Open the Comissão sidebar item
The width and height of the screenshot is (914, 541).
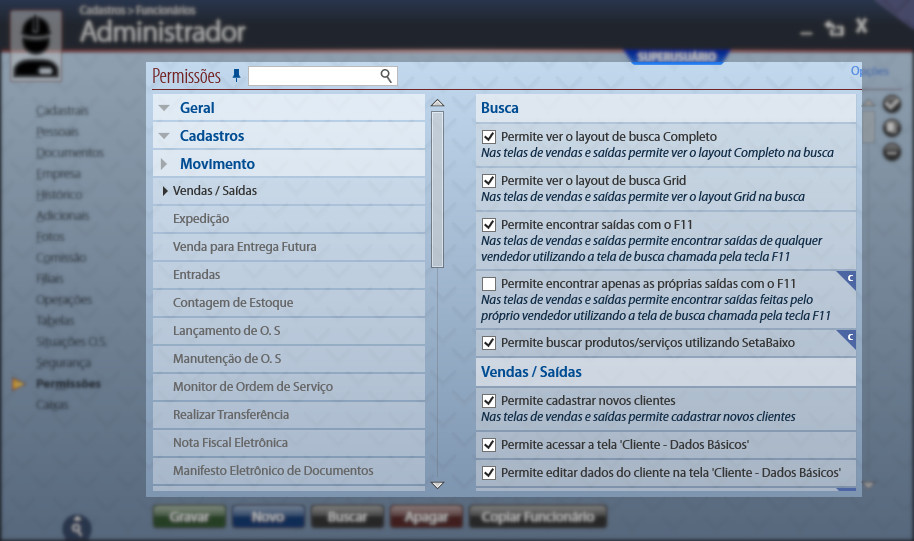61,258
